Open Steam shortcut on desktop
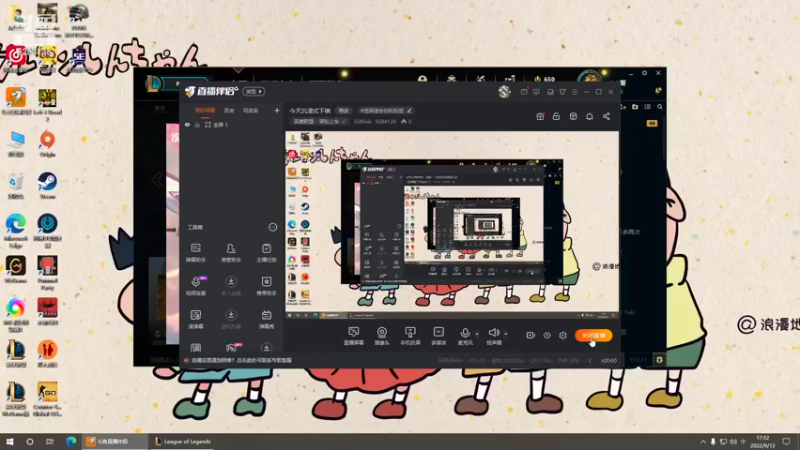The image size is (800, 450). (x=47, y=186)
